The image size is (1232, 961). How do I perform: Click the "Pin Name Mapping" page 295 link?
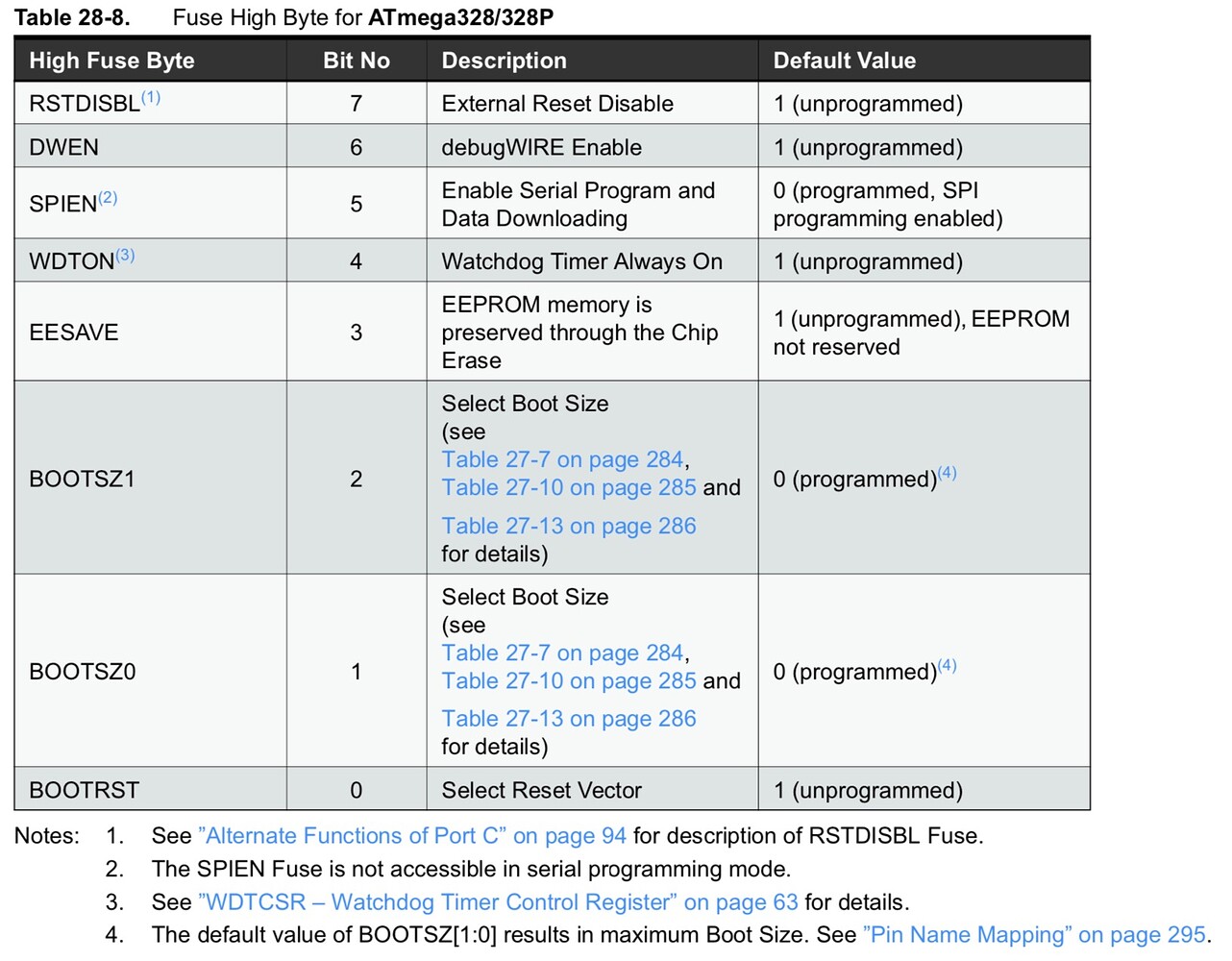click(1034, 935)
